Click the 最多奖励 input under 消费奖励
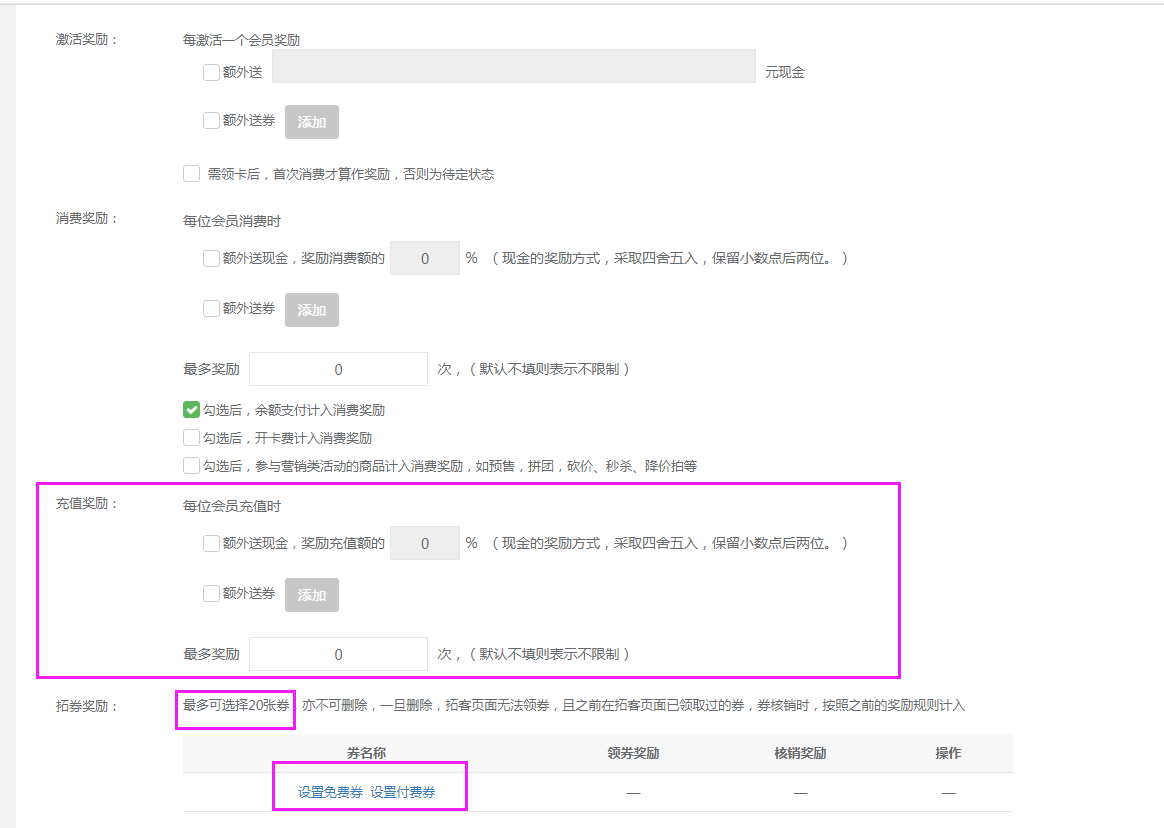The image size is (1164, 828). (338, 368)
